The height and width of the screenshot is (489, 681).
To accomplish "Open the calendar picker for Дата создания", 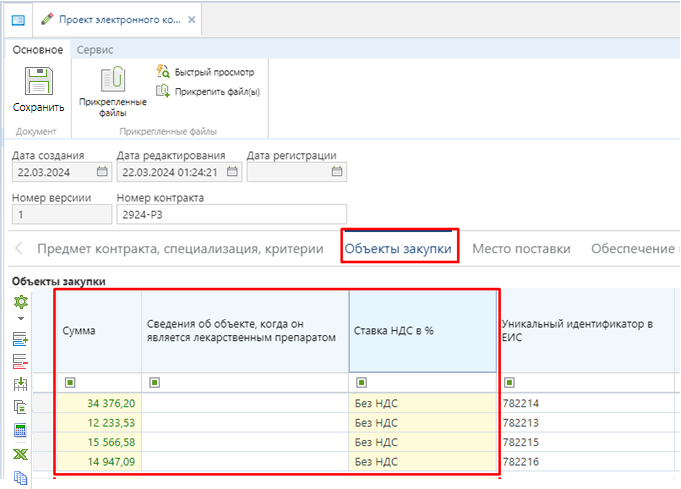I will click(x=102, y=172).
